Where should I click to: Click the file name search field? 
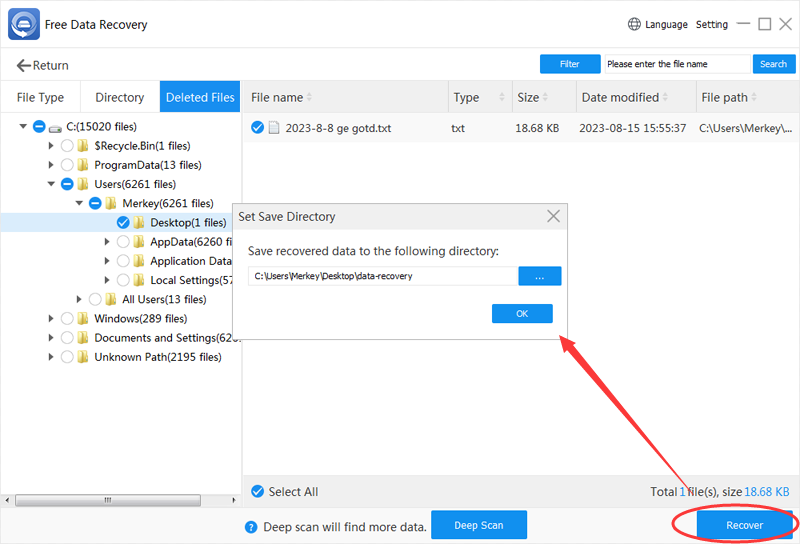pyautogui.click(x=677, y=64)
